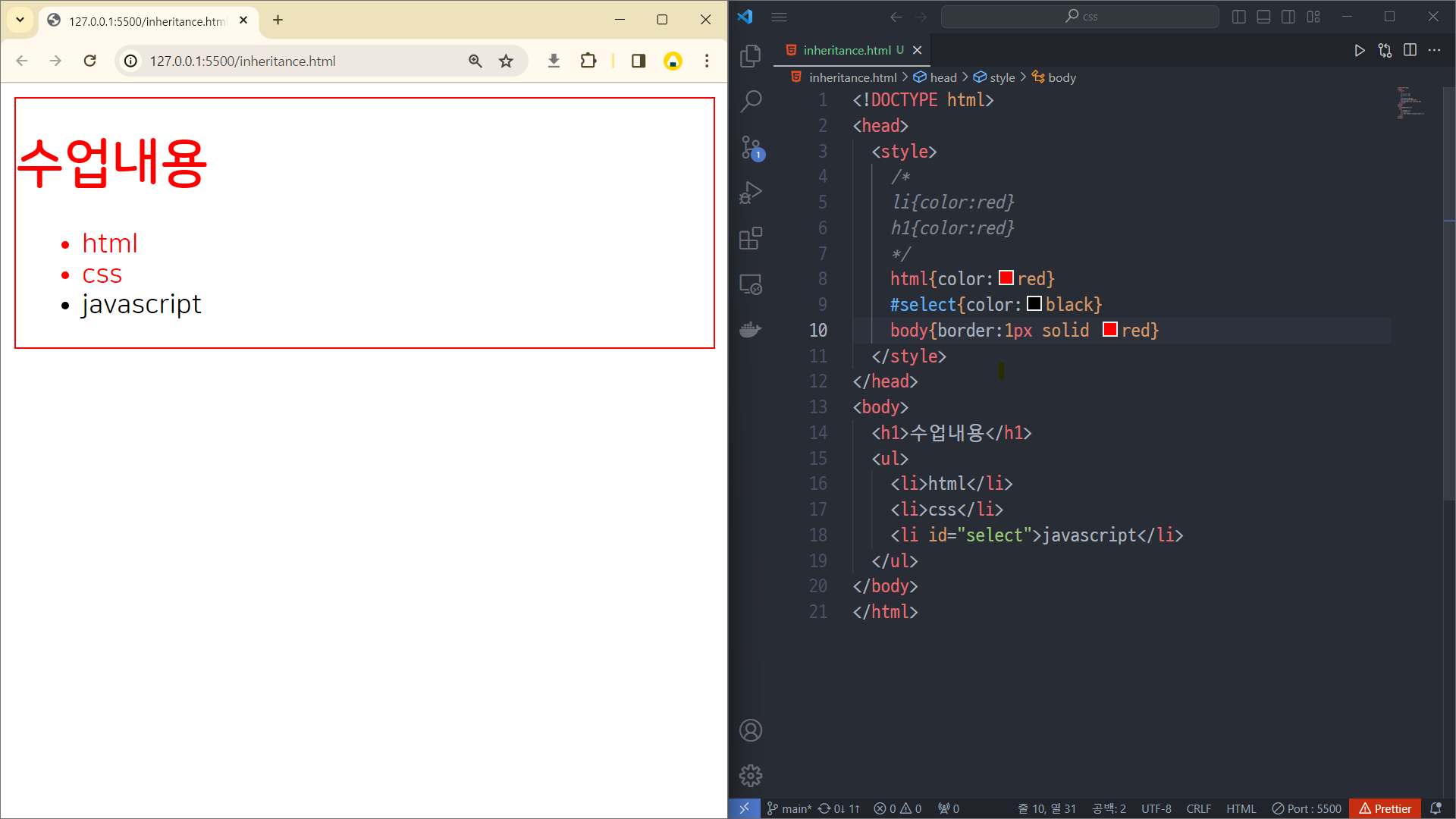Open the editor More Actions ellipsis menu
This screenshot has height=819, width=1456.
pos(1434,50)
